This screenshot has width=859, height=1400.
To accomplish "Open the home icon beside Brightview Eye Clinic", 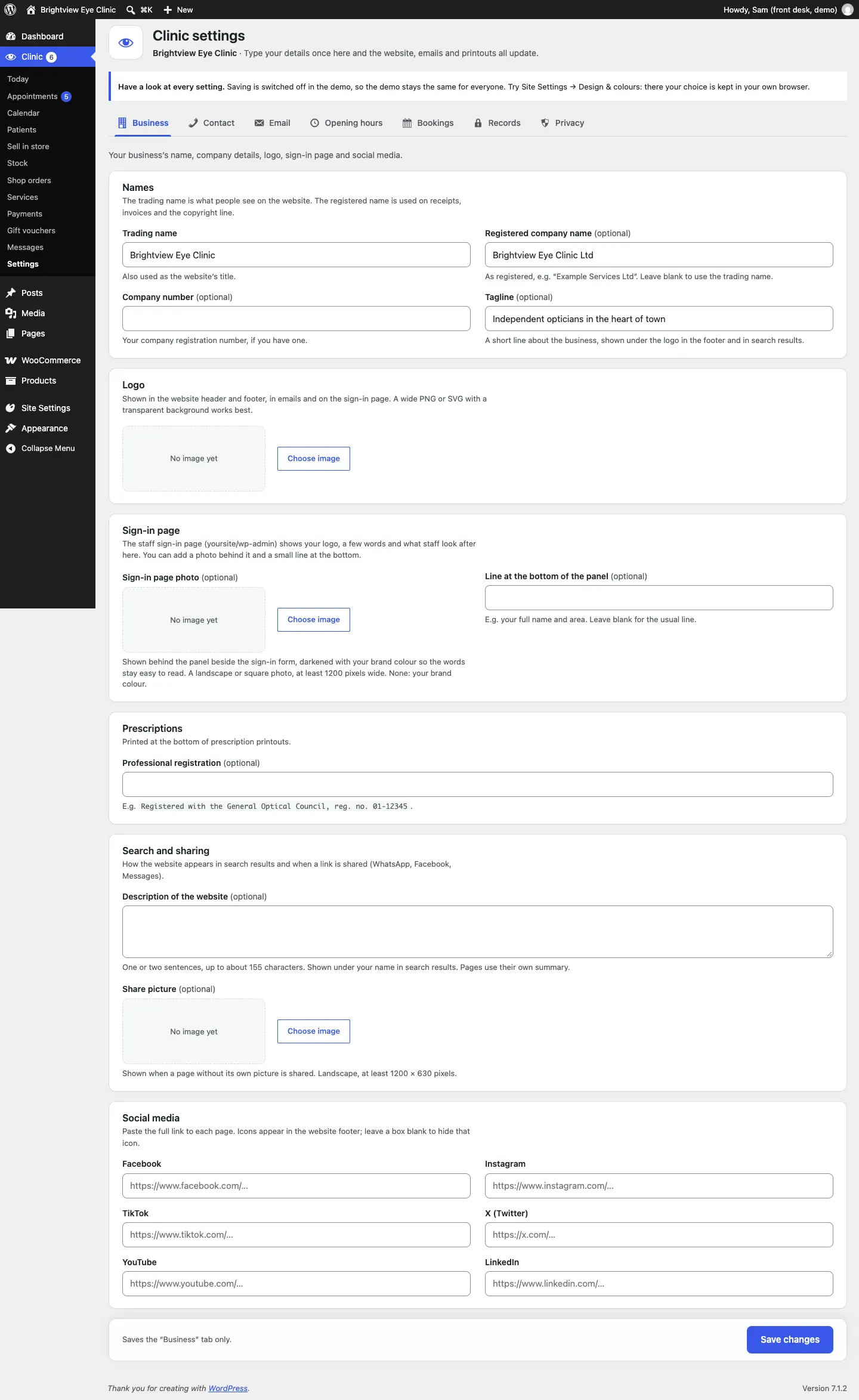I will 31,10.
